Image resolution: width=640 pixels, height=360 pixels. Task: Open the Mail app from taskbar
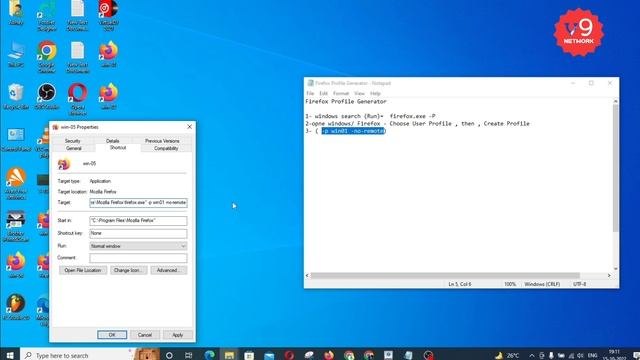[269, 355]
